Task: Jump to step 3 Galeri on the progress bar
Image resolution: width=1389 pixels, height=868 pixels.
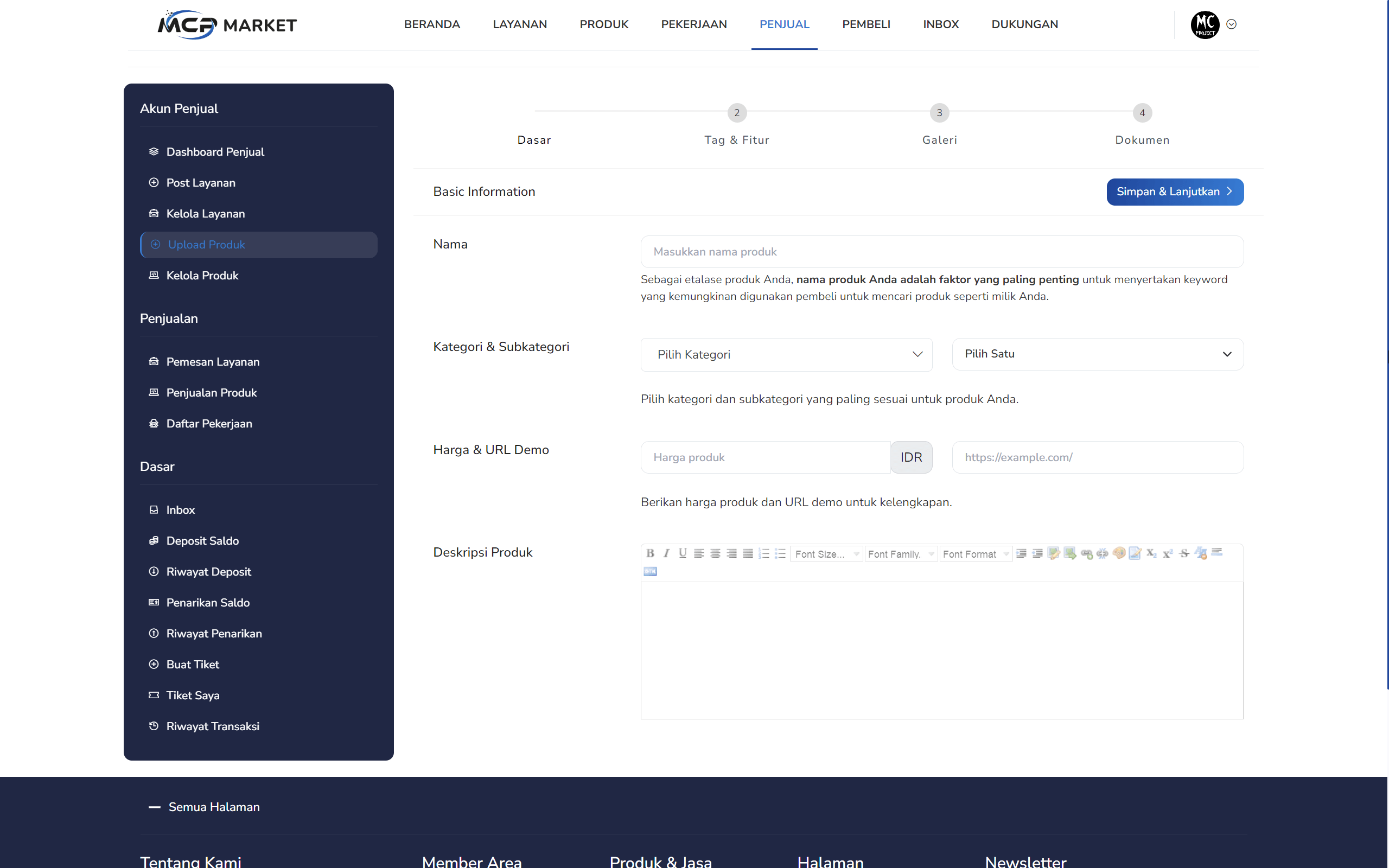Action: [940, 113]
